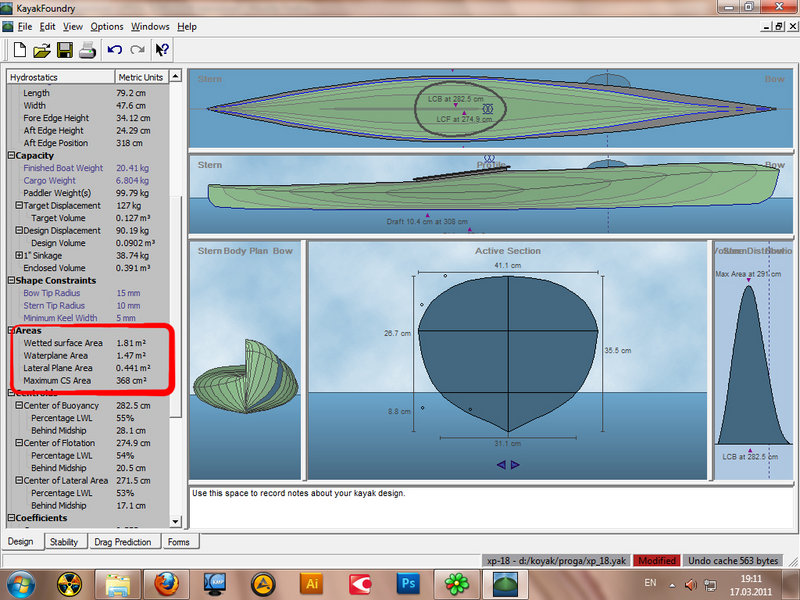
Task: Click the Metric Units column header
Action: pyautogui.click(x=141, y=77)
